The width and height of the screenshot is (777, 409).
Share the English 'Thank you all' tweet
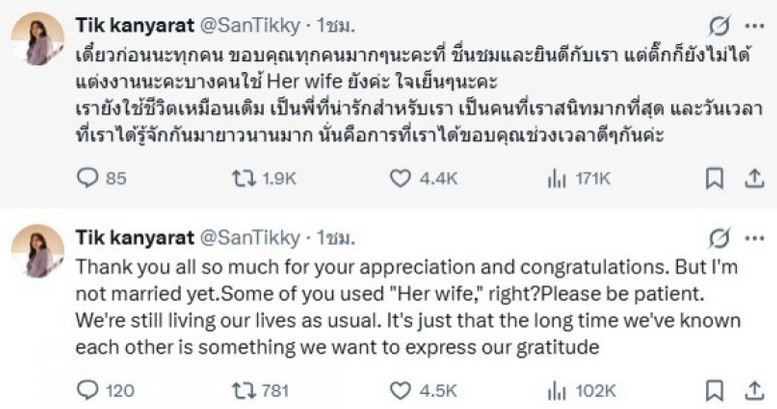click(750, 389)
